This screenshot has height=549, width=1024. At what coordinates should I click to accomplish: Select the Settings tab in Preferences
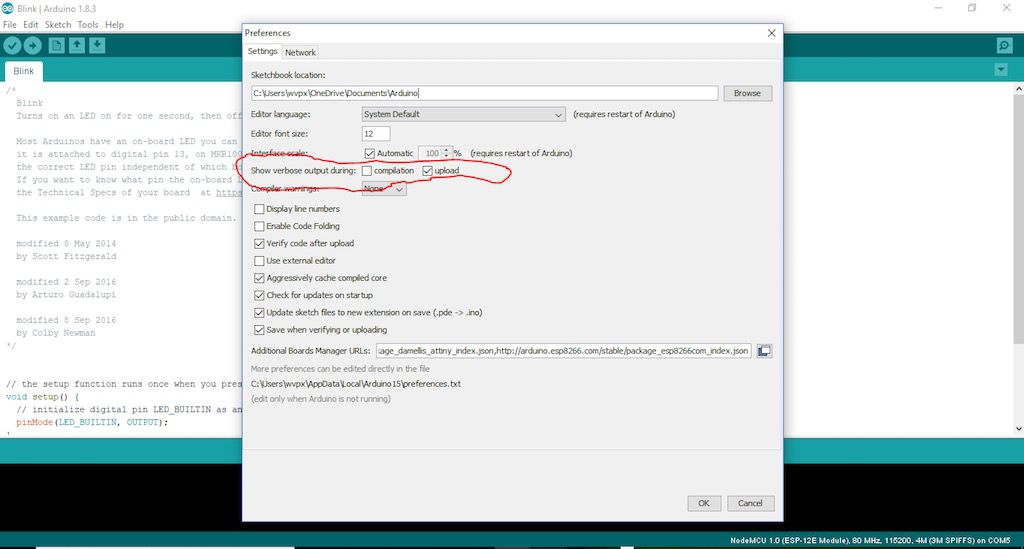pos(263,52)
